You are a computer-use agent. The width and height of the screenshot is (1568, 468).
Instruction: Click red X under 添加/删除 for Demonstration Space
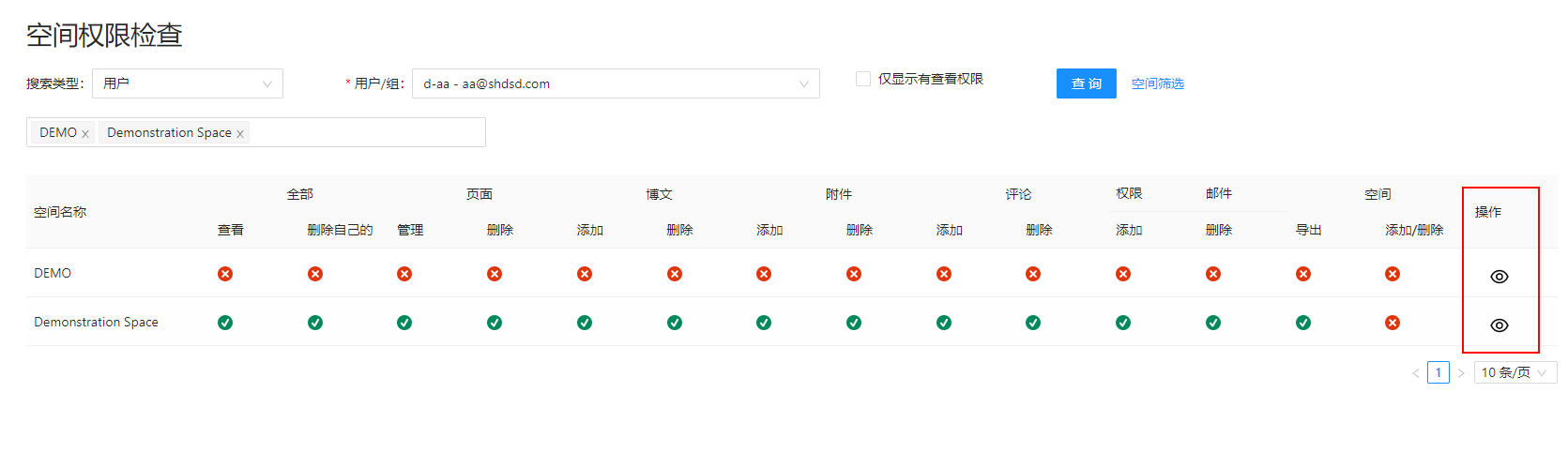pyautogui.click(x=1393, y=323)
